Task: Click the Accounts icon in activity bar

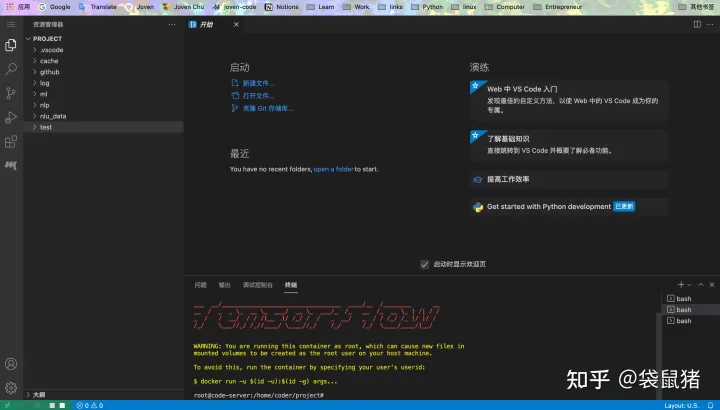Action: pyautogui.click(x=11, y=364)
